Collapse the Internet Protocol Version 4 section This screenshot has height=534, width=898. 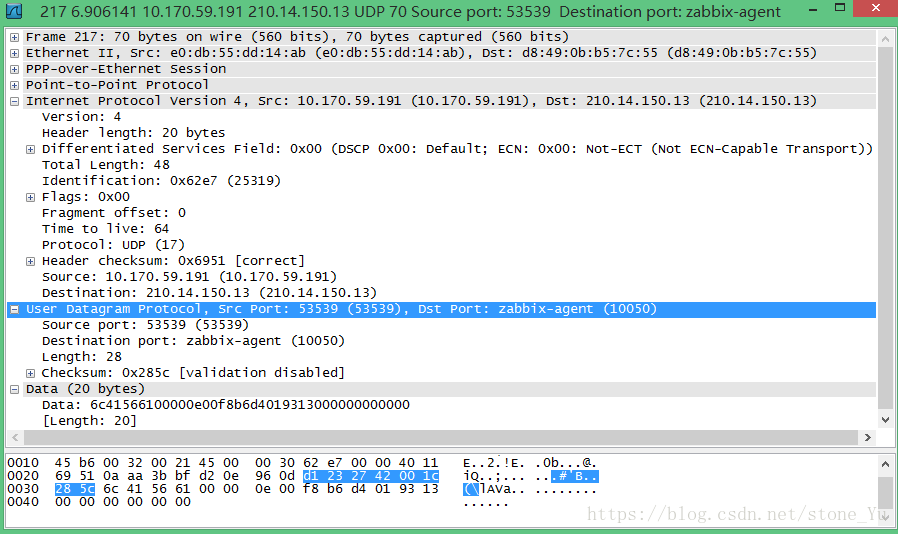click(15, 101)
